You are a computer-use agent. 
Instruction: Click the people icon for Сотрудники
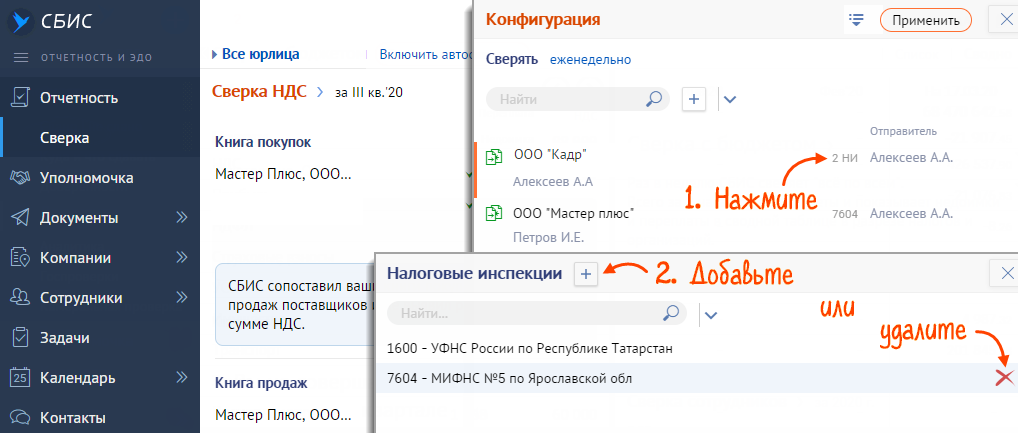[x=21, y=298]
